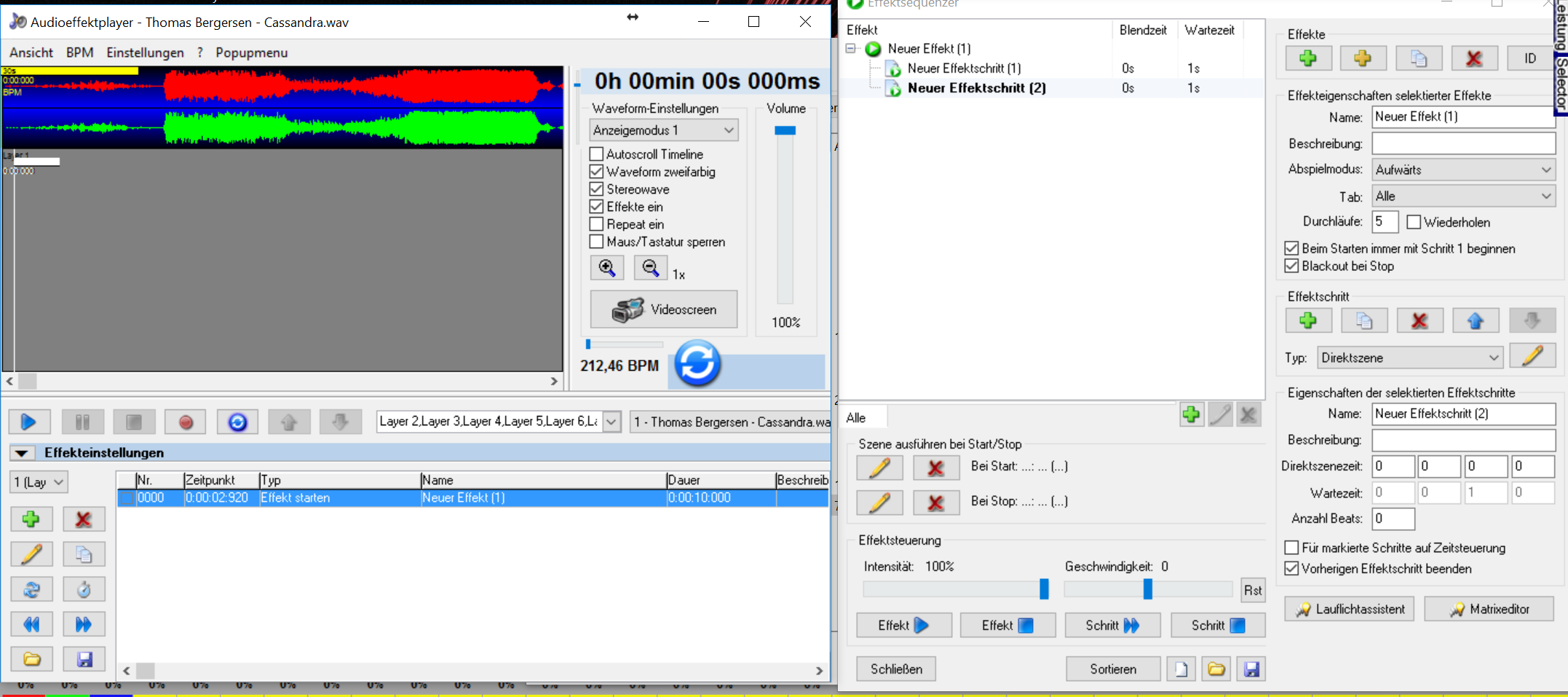The height and width of the screenshot is (697, 1568).
Task: Move the effect step up with the blue arrow
Action: 1475,320
